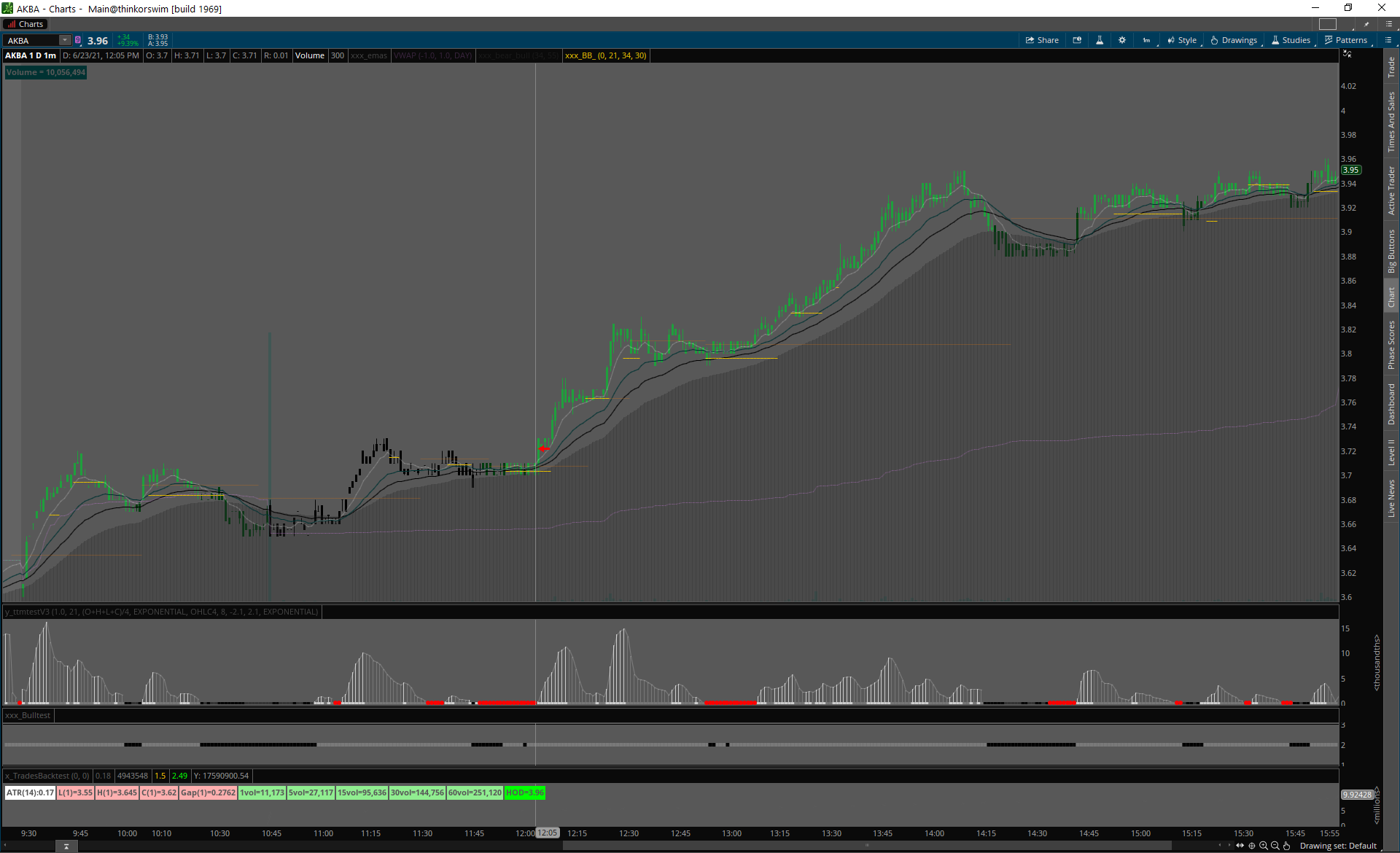Image resolution: width=1400 pixels, height=853 pixels.
Task: Click the pin icon in the top right
Action: 1366,24
